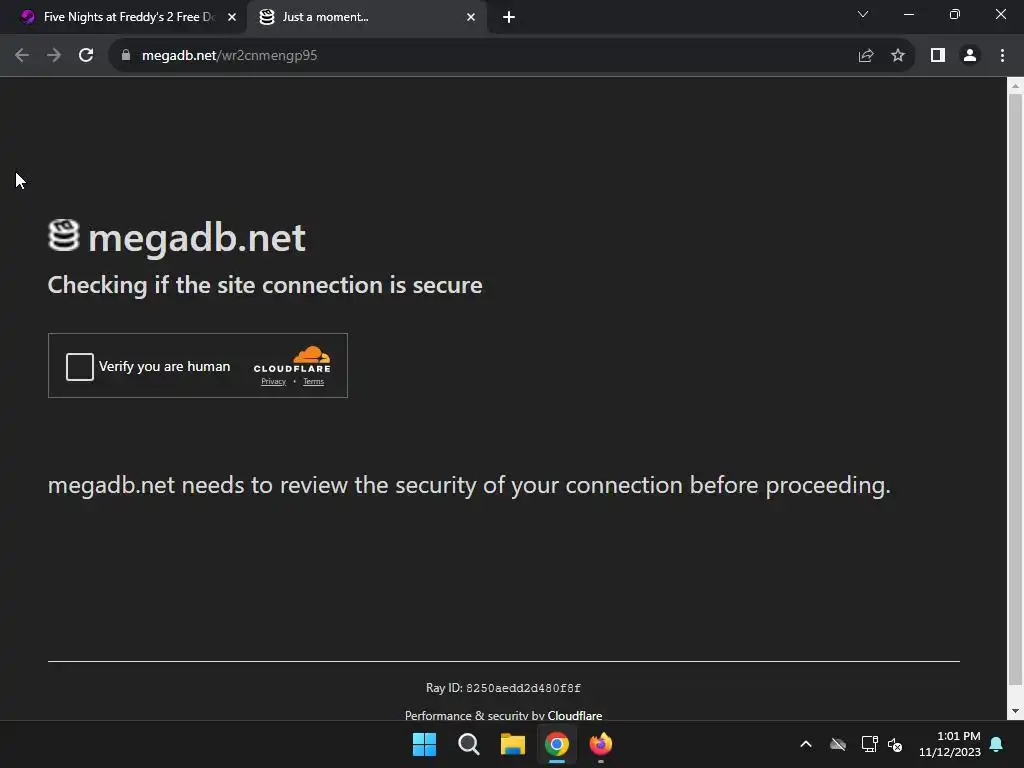1024x768 pixels.
Task: Go back to the previous page
Action: tap(22, 56)
